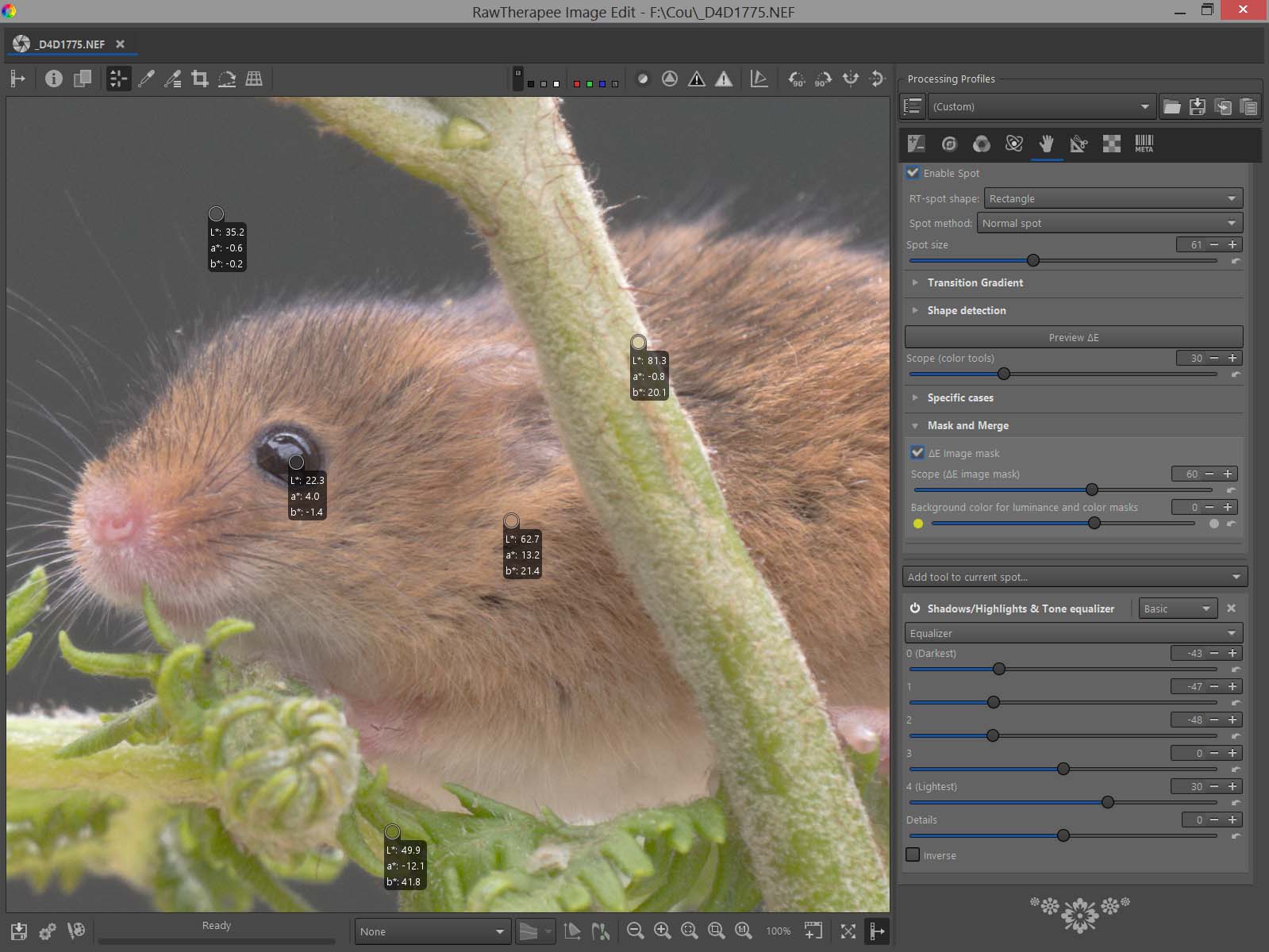
Task: Click the image info icon
Action: (53, 79)
